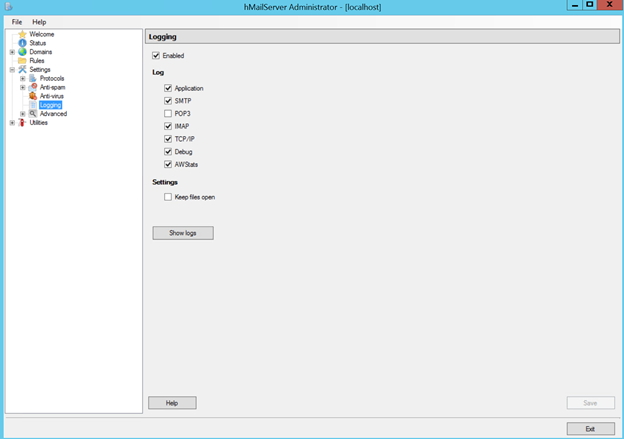Toggle the Enabled logging checkbox
This screenshot has height=439, width=624.
pos(156,56)
